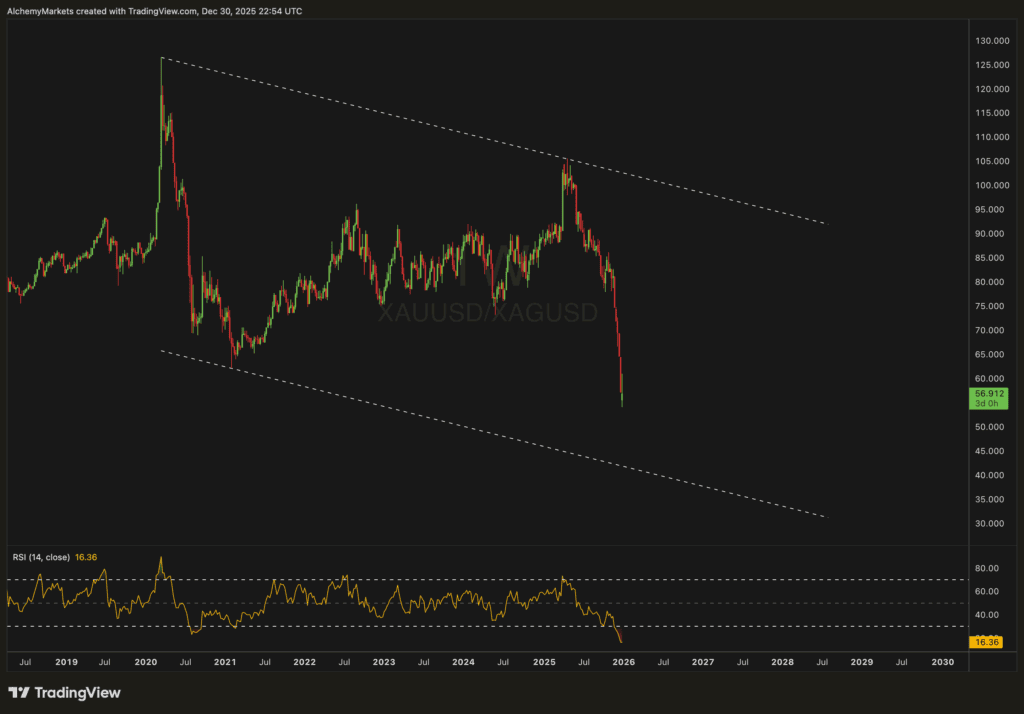The height and width of the screenshot is (714, 1024).
Task: Click the orange 16.36 RSI value tag
Action: pyautogui.click(x=985, y=642)
